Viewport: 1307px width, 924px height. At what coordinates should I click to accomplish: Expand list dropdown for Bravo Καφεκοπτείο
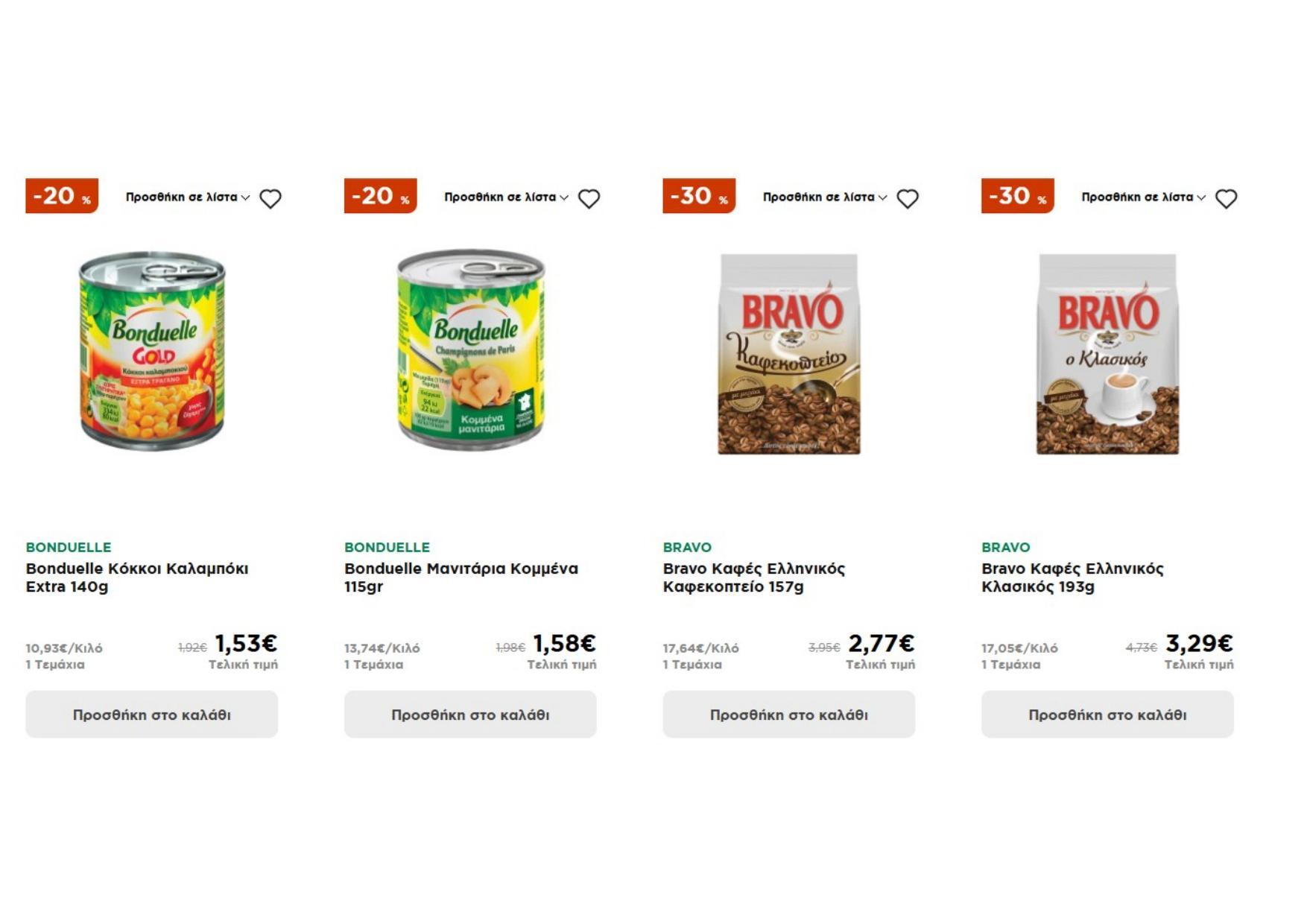824,197
